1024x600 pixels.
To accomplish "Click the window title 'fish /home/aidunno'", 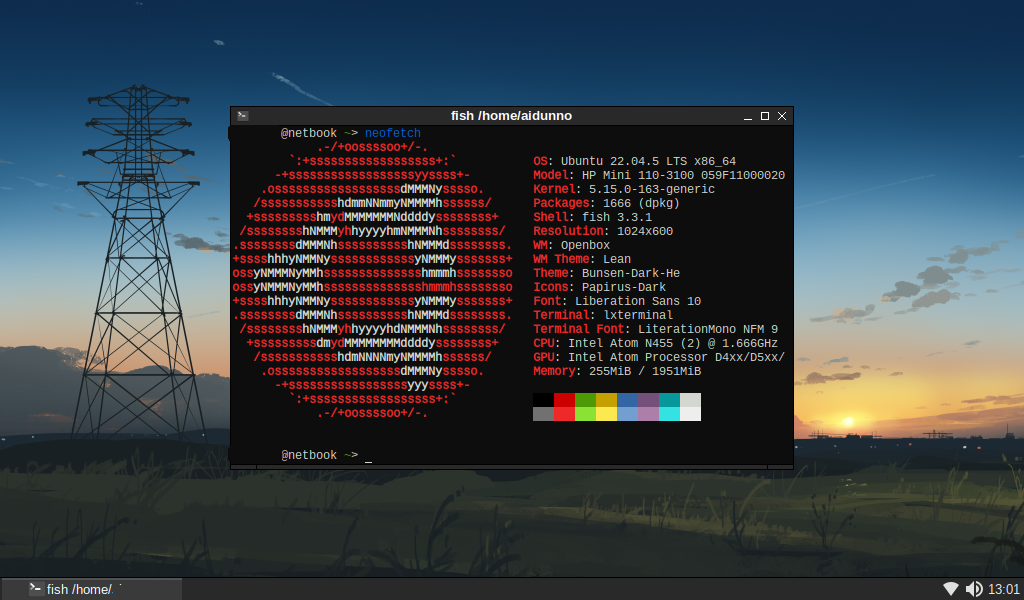I will [511, 116].
